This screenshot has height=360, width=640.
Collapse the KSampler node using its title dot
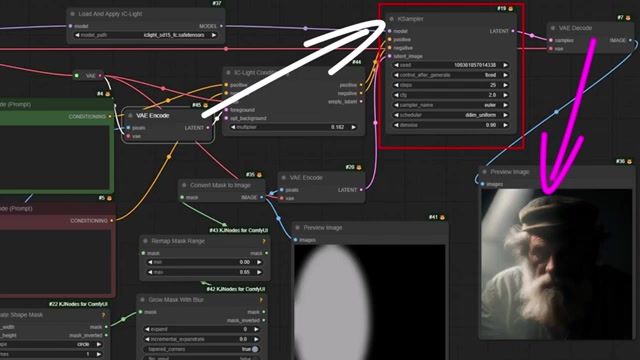pos(391,19)
